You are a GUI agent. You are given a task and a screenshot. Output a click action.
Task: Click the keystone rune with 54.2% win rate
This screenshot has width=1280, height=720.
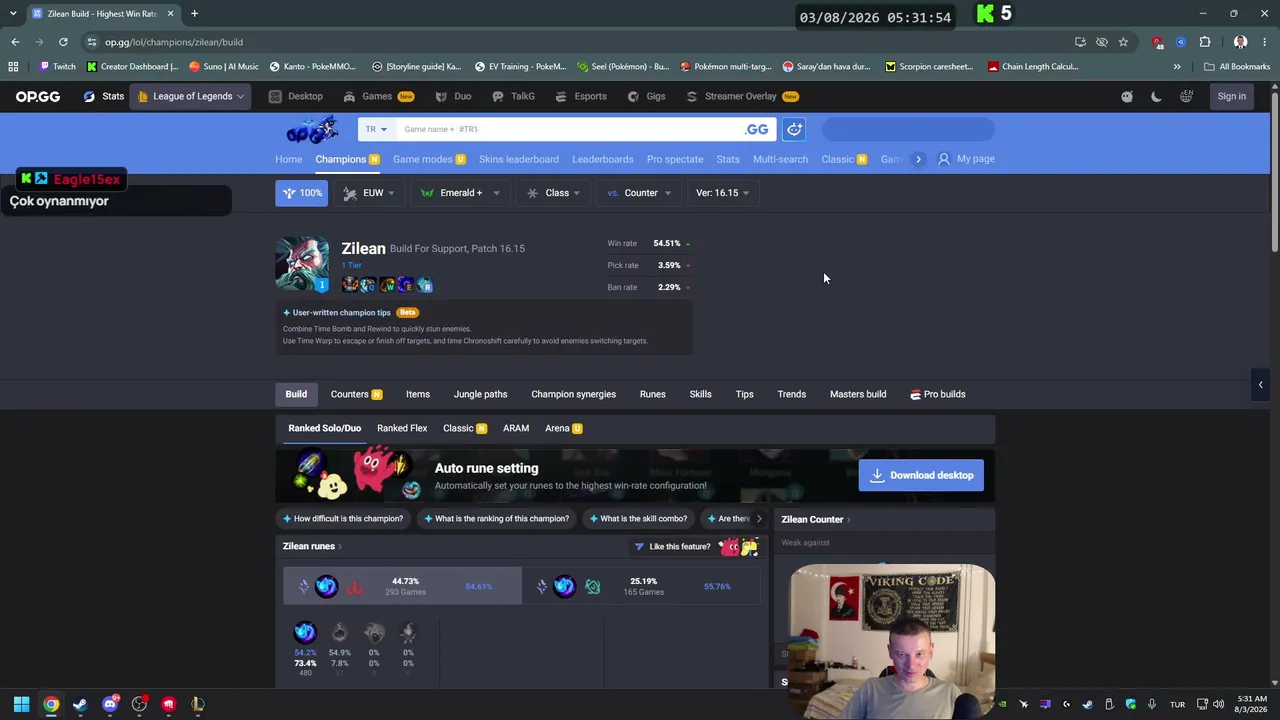pyautogui.click(x=305, y=632)
